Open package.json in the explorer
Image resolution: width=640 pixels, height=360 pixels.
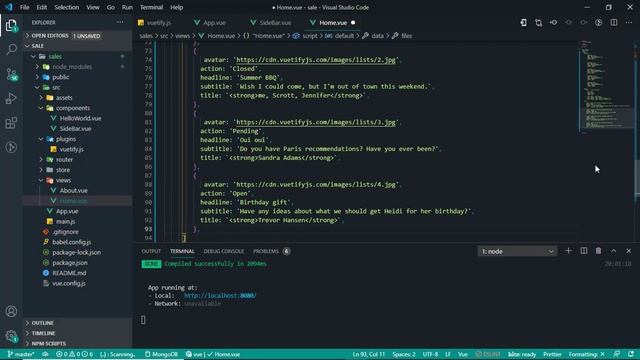[69, 263]
